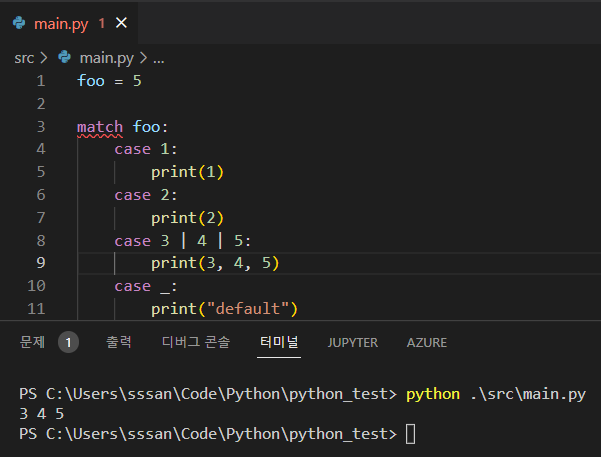
Task: Click line number 9 in the gutter
Action: pyautogui.click(x=40, y=263)
